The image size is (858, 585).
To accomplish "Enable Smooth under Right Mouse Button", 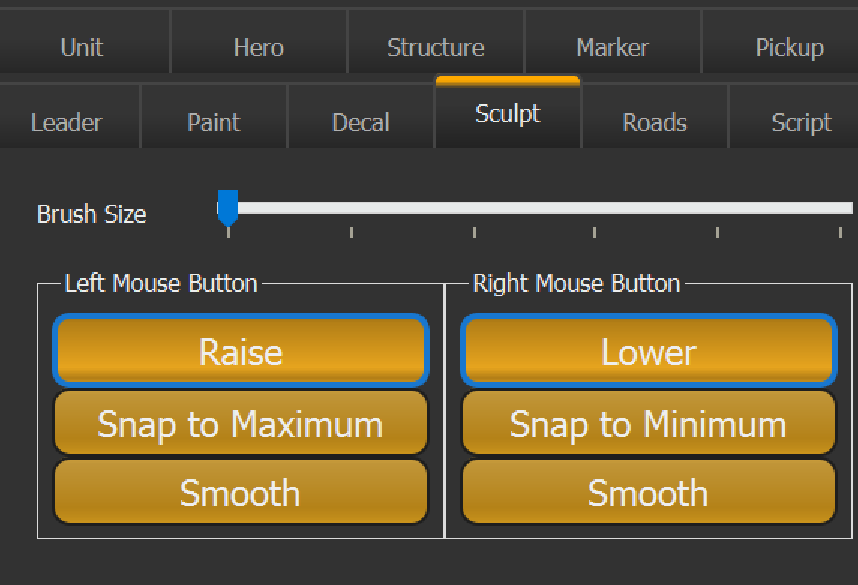I will pyautogui.click(x=648, y=492).
